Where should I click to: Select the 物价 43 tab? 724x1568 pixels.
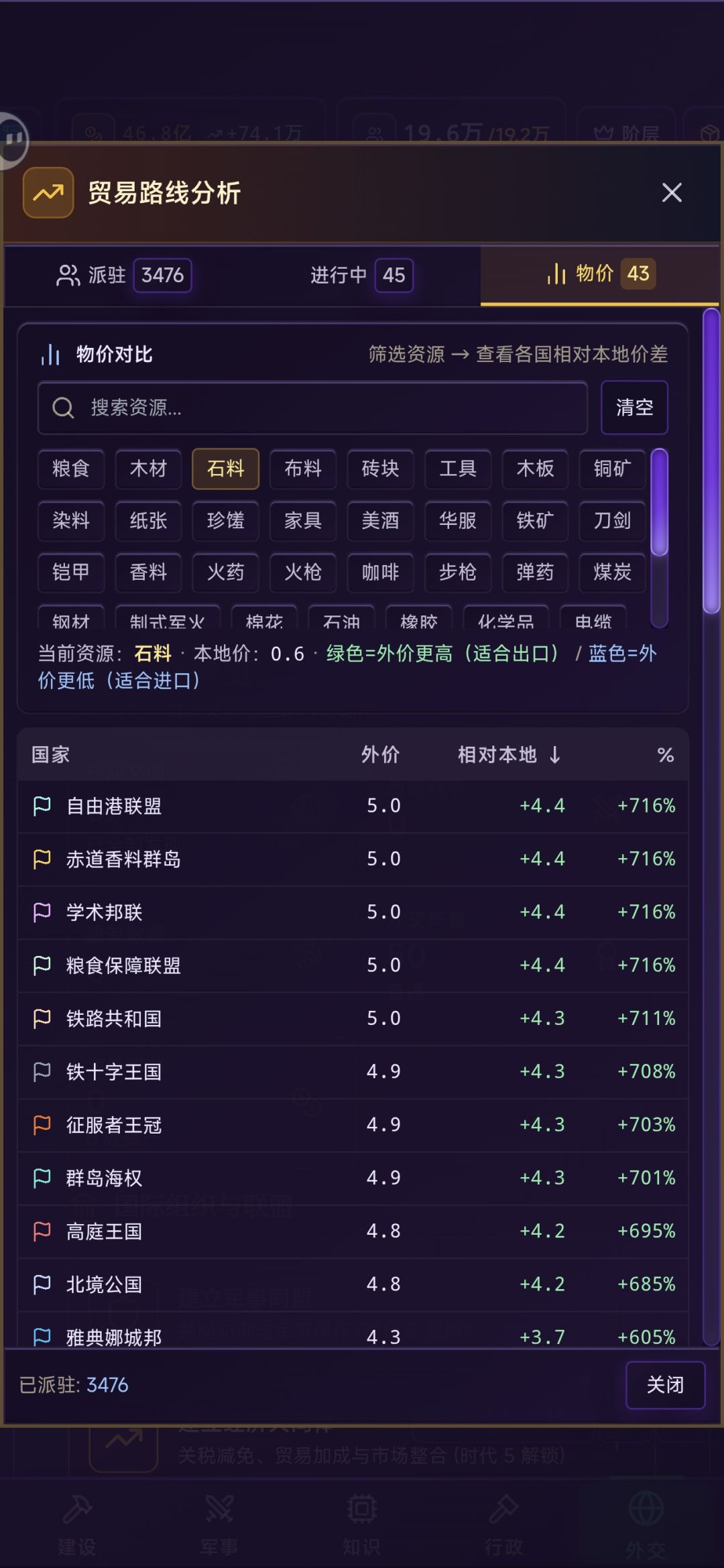pyautogui.click(x=601, y=274)
